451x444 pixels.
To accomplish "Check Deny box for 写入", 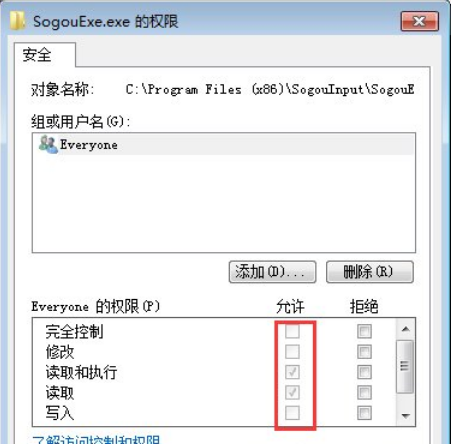I will [364, 413].
